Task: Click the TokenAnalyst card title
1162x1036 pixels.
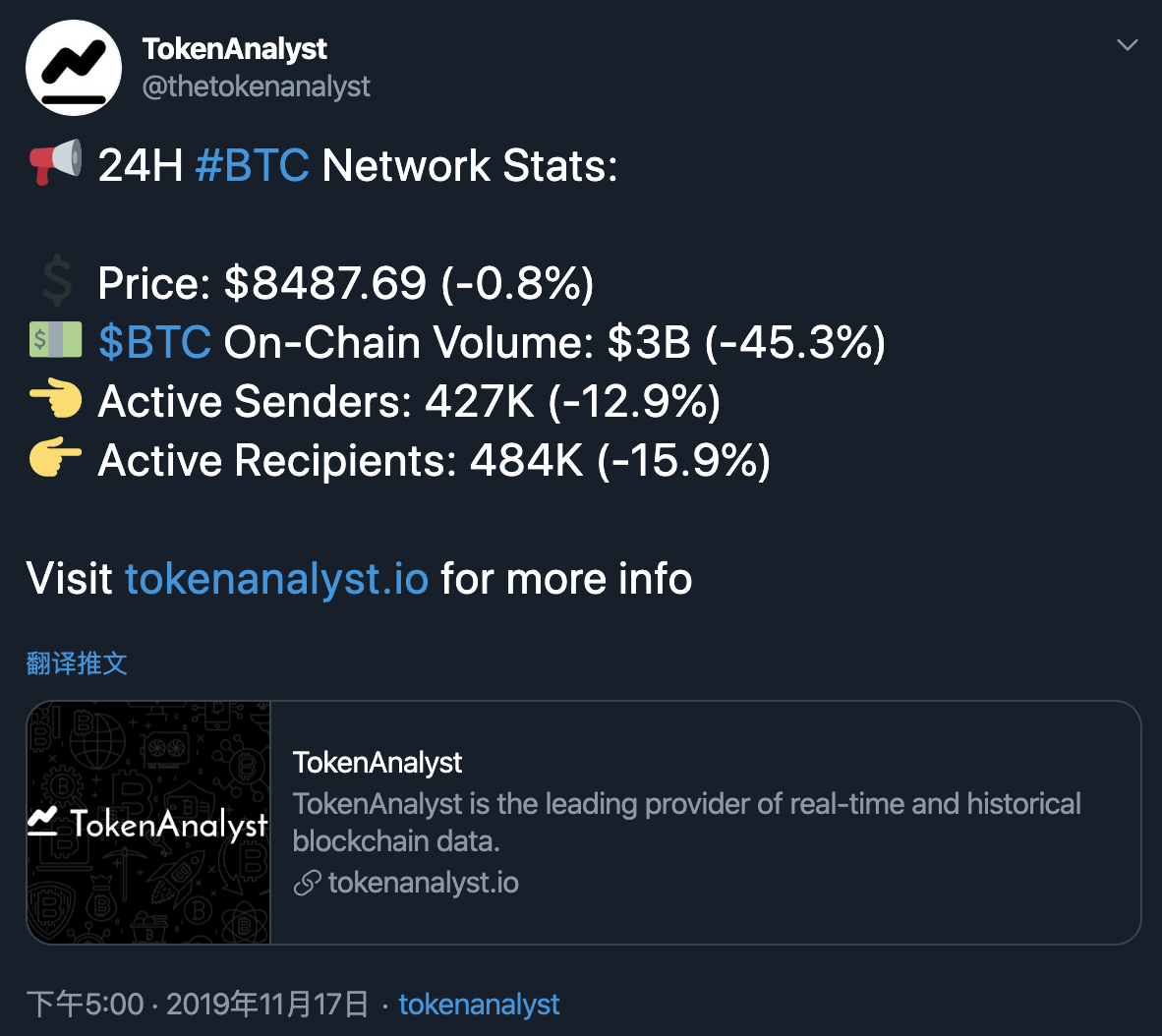Action: pos(378,763)
